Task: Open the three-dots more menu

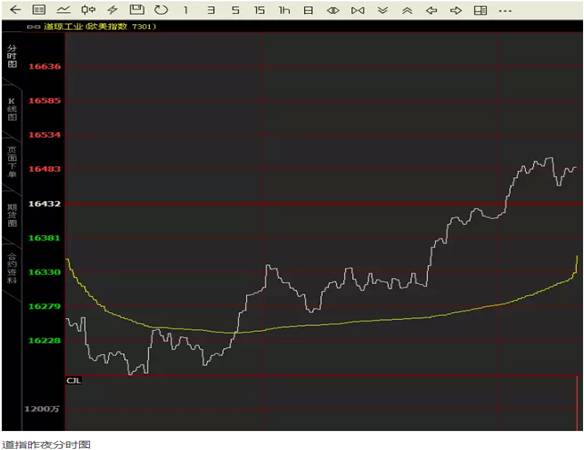Action: click(x=505, y=11)
